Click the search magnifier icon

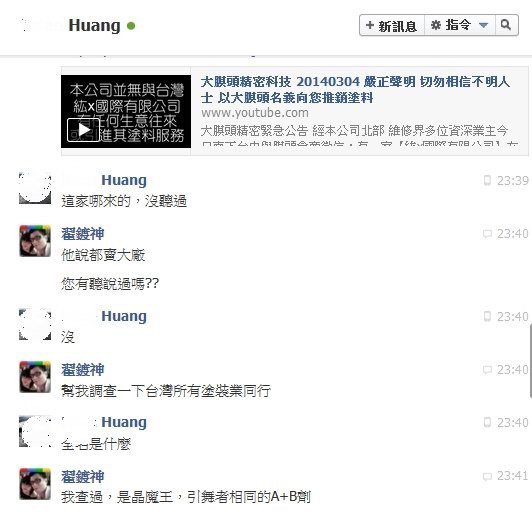[506, 25]
